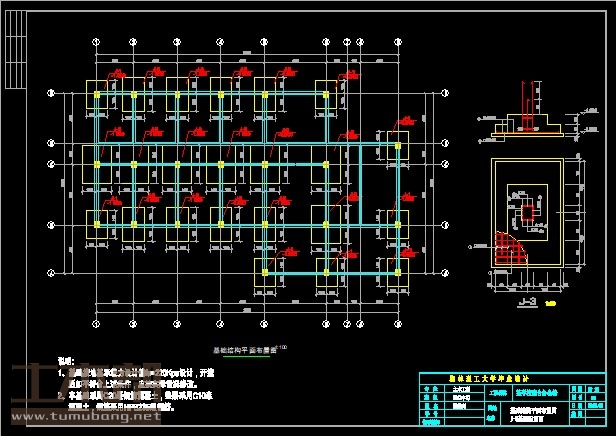Click the yellow column node at the plan's bottom-right corner
The image size is (616, 436).
(x=397, y=271)
